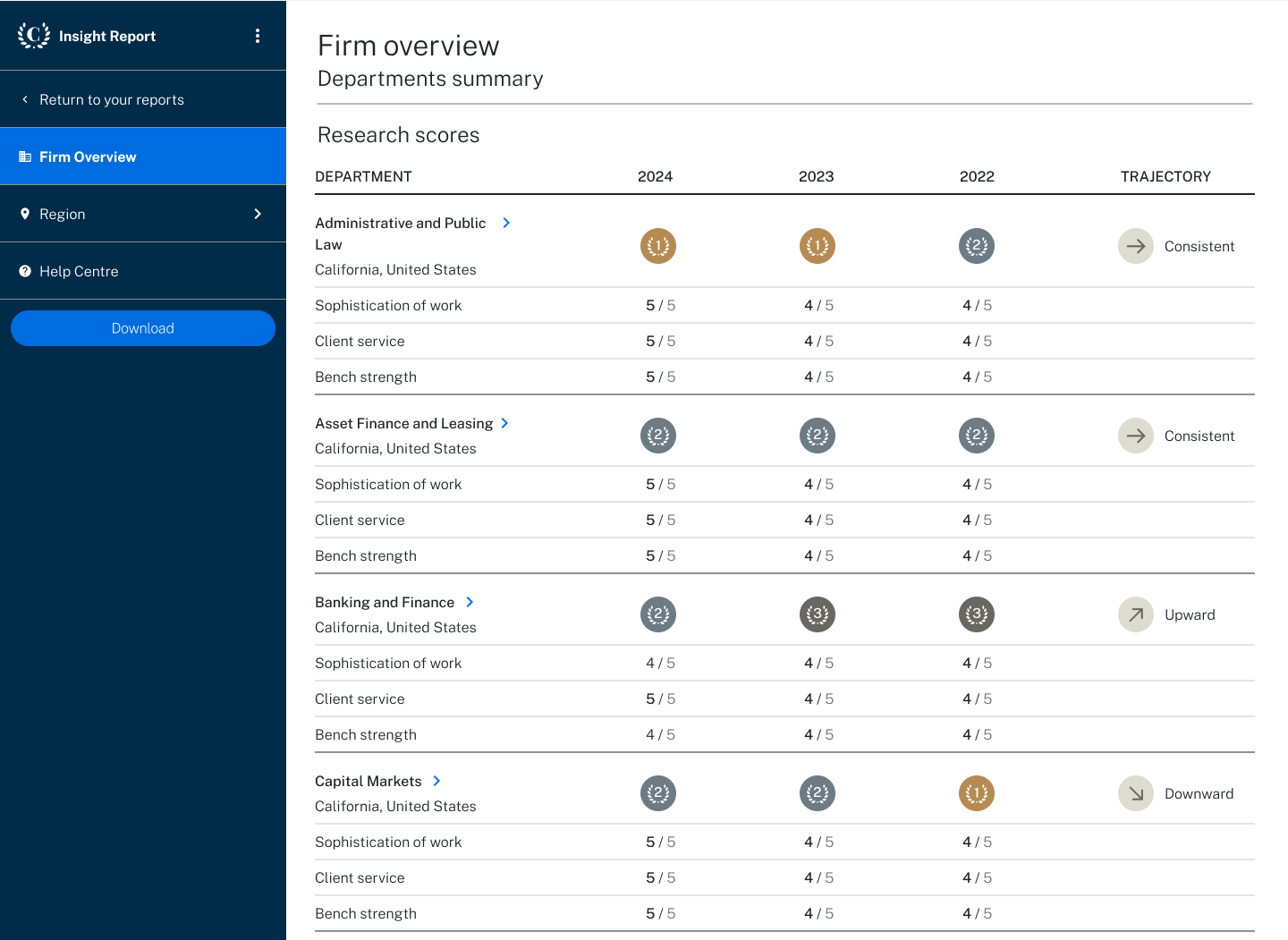Open the three-dot options menu
This screenshot has width=1288, height=940.
click(258, 36)
